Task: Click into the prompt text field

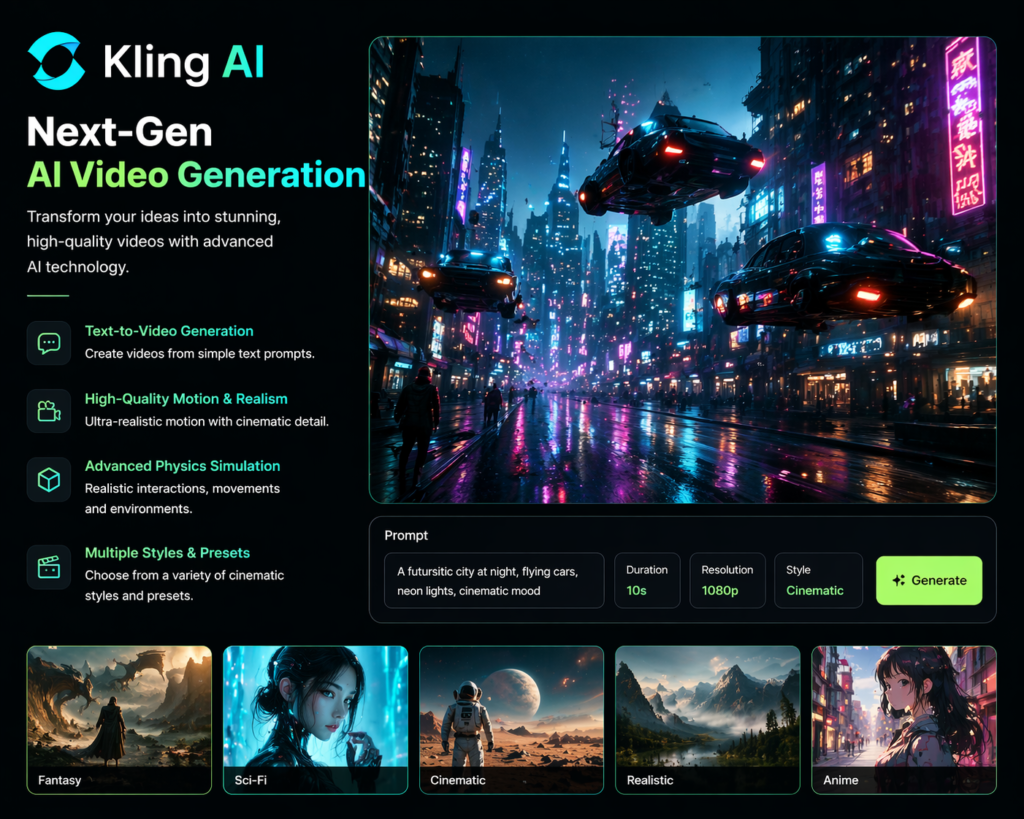Action: (x=493, y=580)
